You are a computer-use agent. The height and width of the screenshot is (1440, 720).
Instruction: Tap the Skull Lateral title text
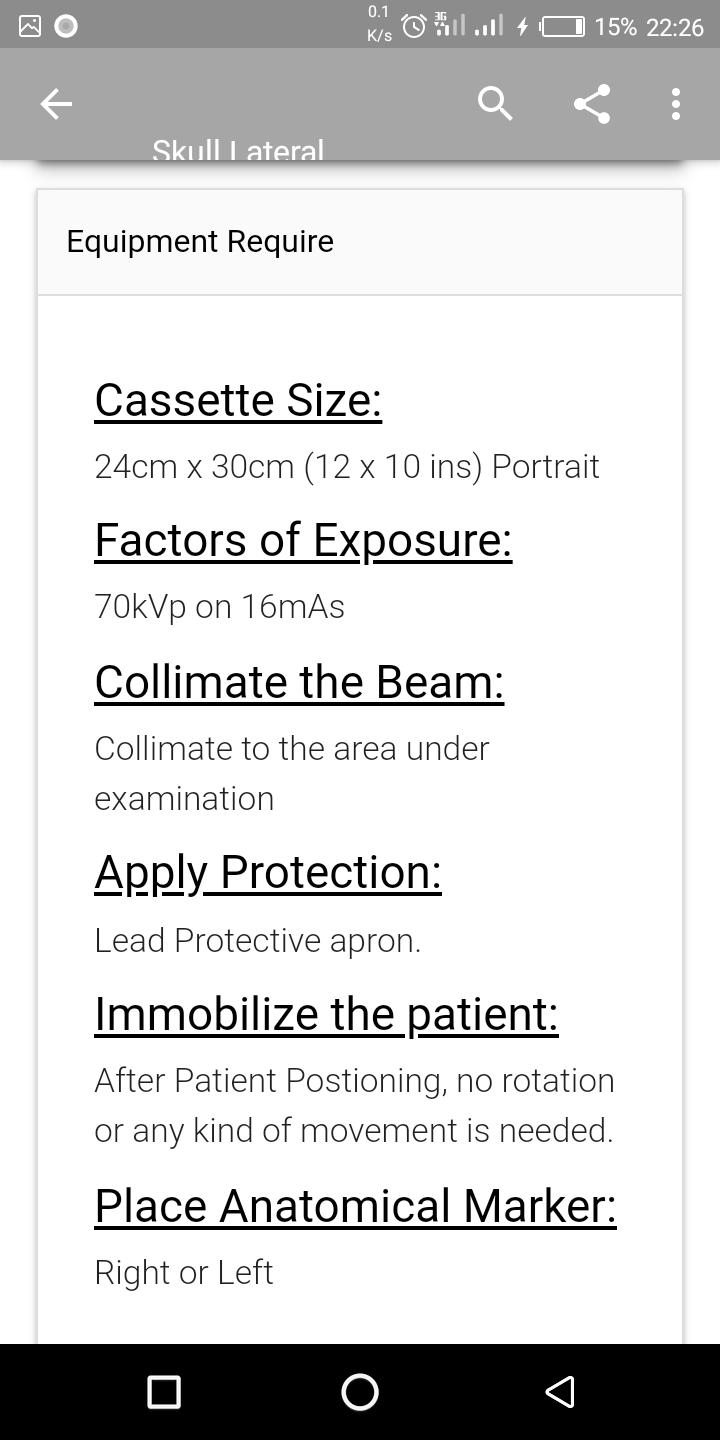pos(238,150)
